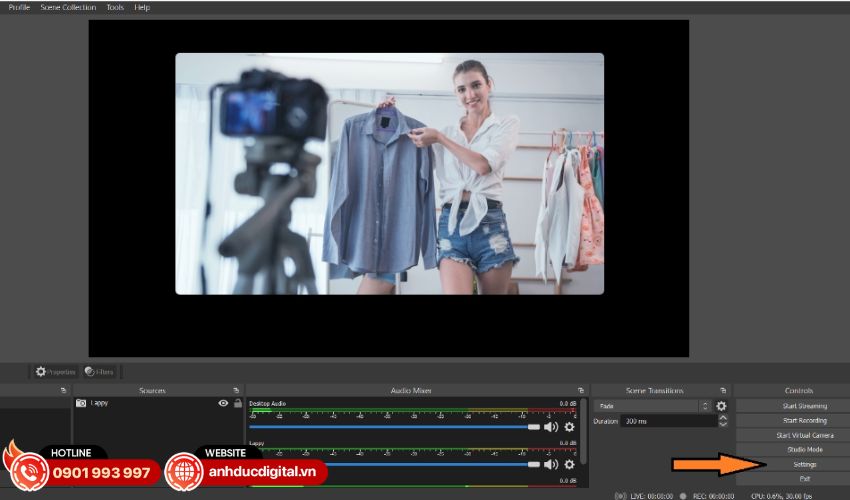Viewport: 850px width, 500px height.
Task: Open source Properties via gear icon
Action: pos(41,371)
